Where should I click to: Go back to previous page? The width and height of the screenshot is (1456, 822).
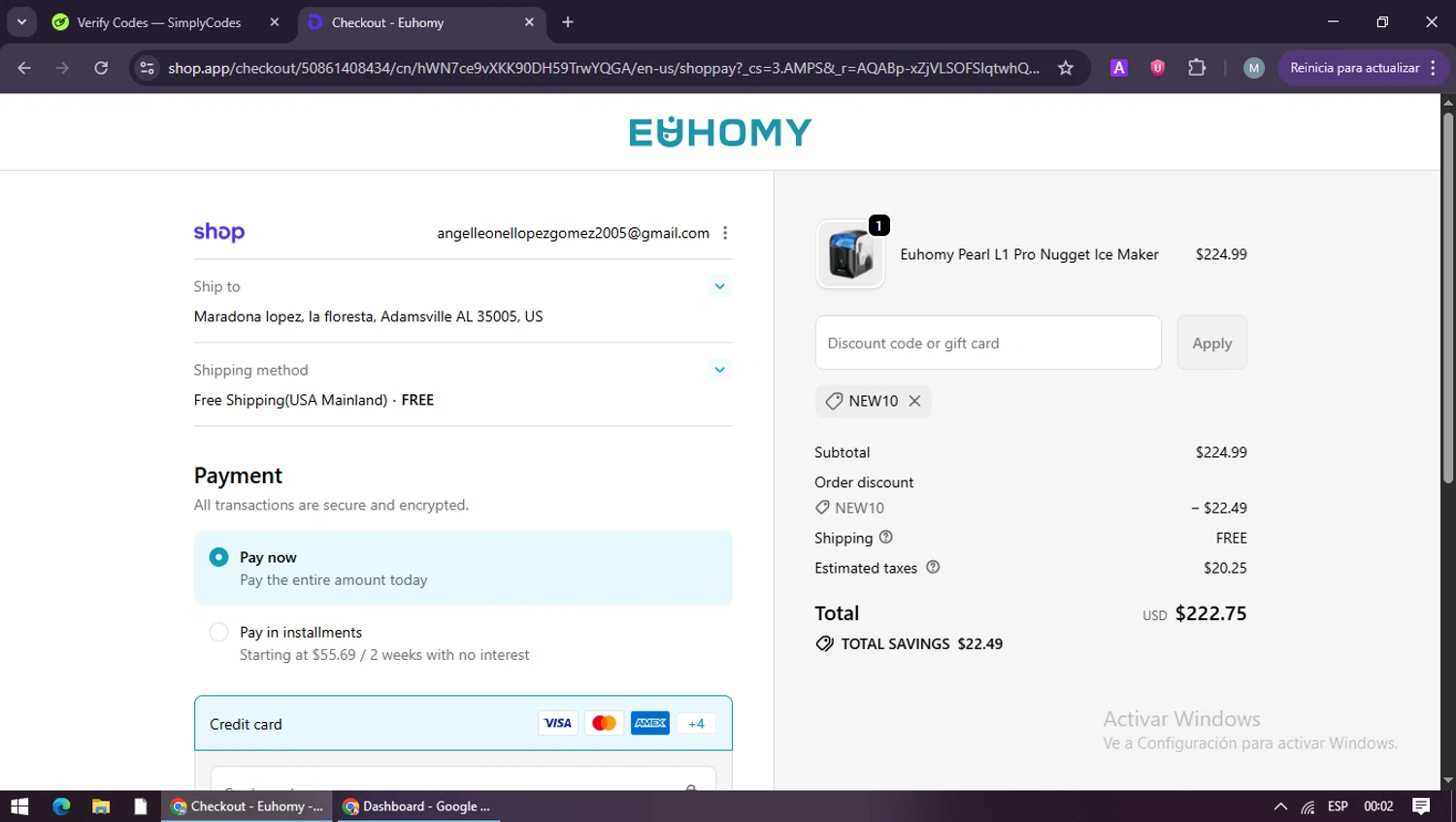point(24,68)
